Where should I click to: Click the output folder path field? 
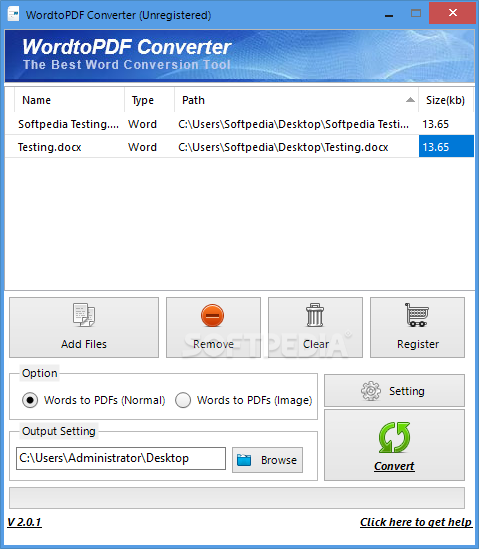[x=121, y=458]
